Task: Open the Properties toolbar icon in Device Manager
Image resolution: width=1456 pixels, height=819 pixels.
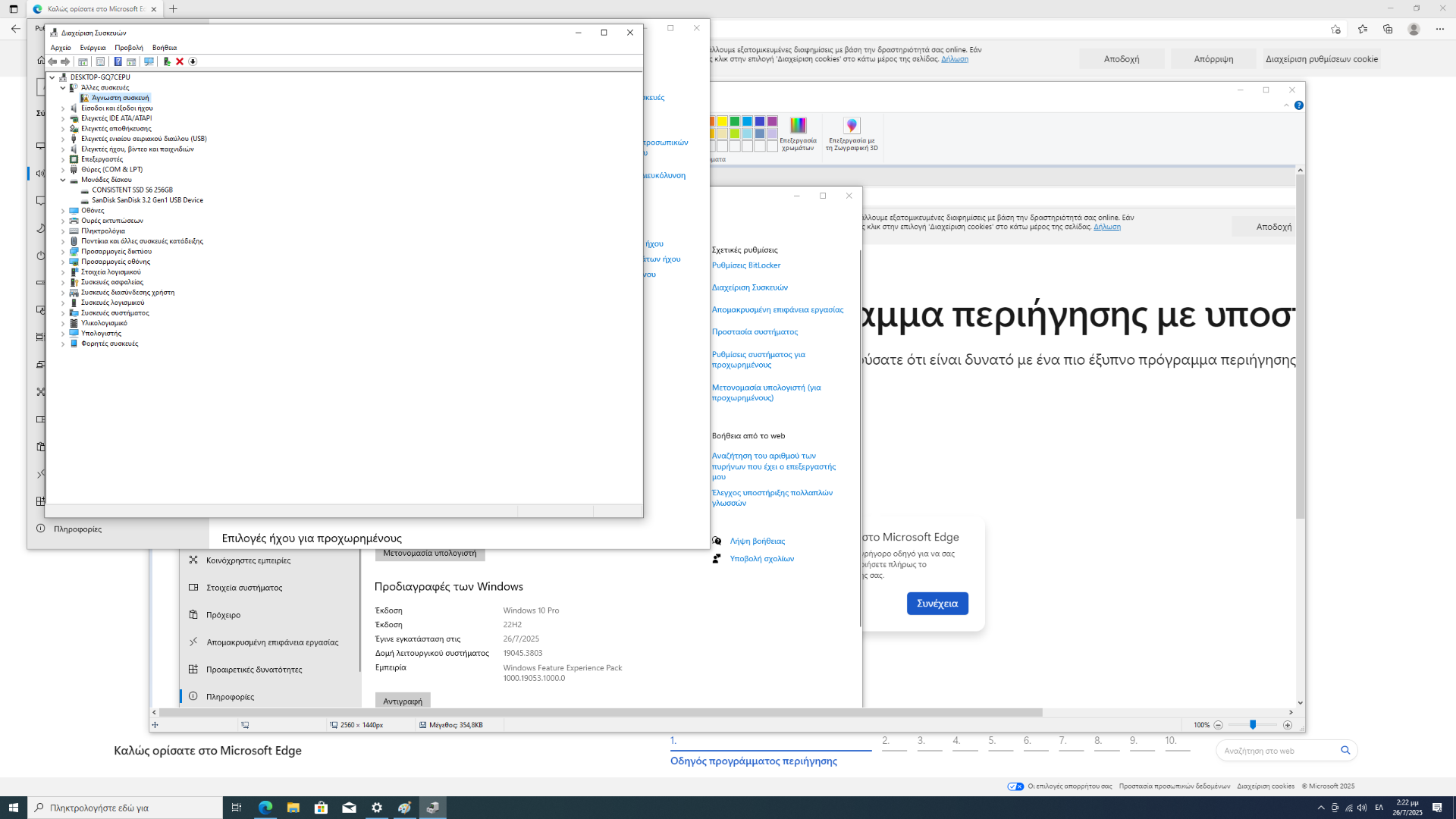Action: tap(100, 61)
